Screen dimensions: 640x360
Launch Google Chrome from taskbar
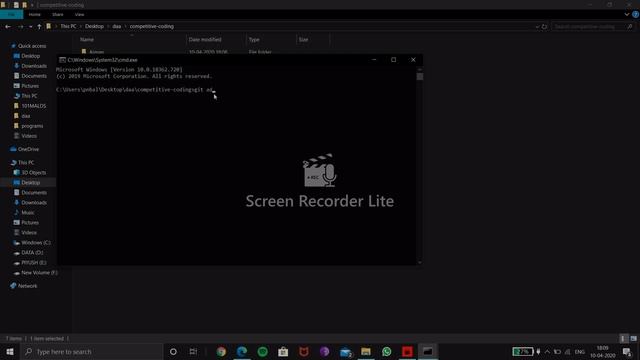click(x=221, y=351)
